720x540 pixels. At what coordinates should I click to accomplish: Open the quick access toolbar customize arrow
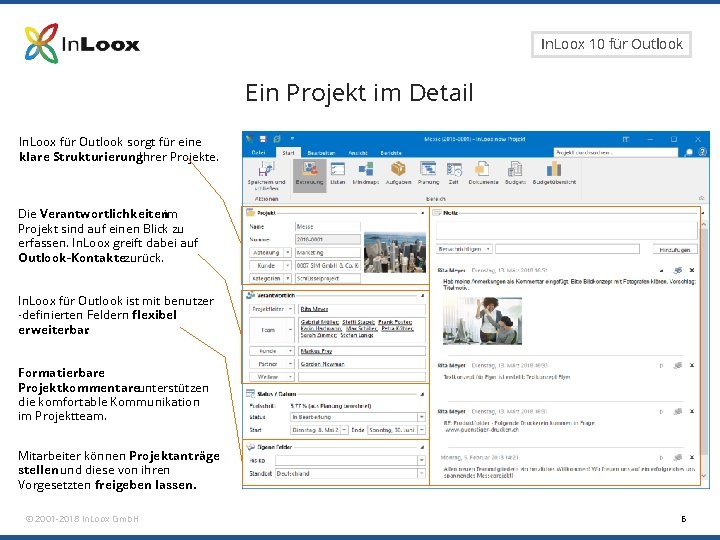(x=292, y=138)
